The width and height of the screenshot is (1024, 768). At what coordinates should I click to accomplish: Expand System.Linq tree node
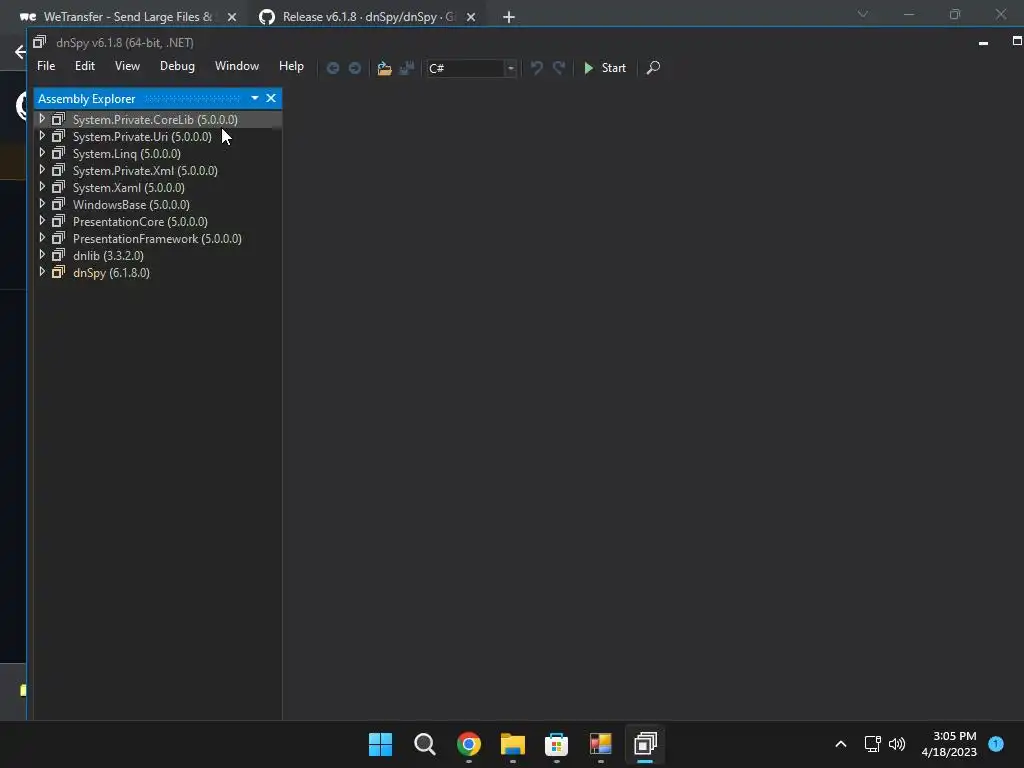(42, 153)
